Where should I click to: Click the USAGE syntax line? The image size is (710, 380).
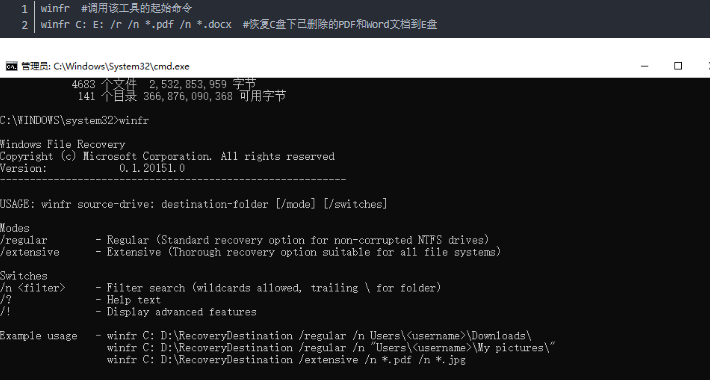coord(194,204)
